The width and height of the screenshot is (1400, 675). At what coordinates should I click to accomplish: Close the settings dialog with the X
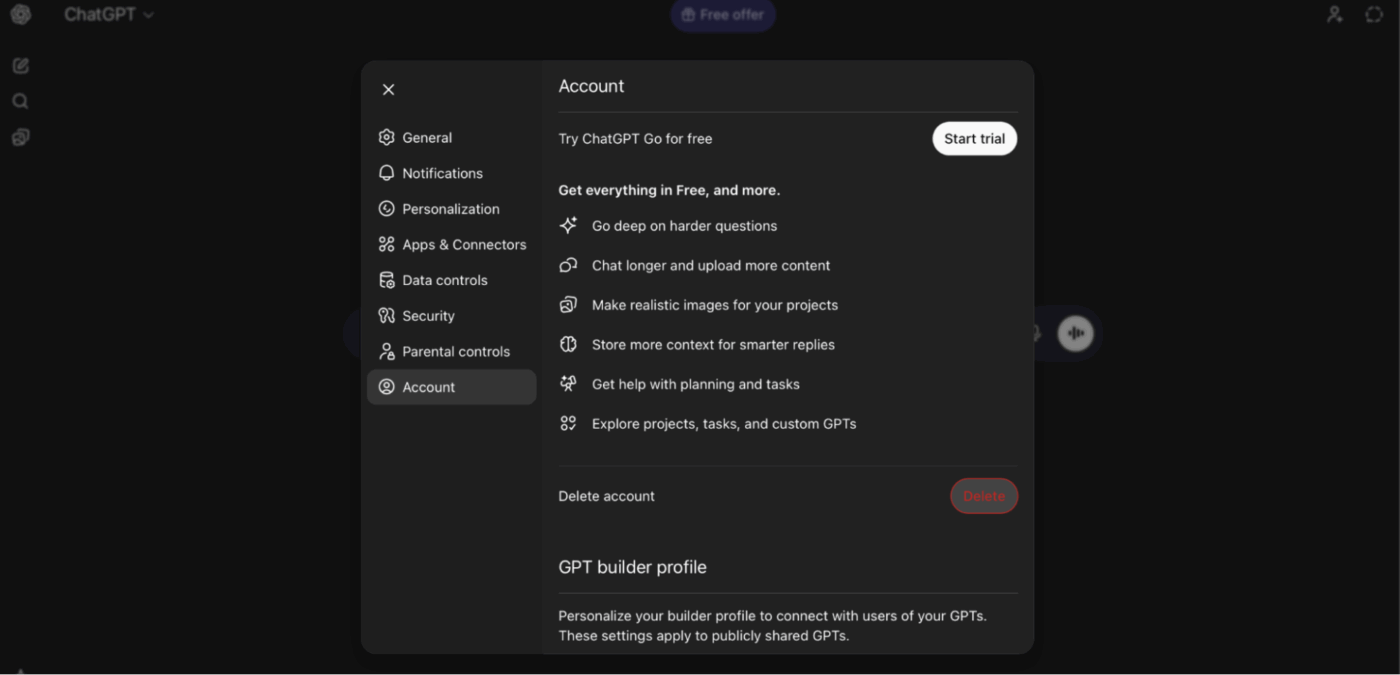388,89
